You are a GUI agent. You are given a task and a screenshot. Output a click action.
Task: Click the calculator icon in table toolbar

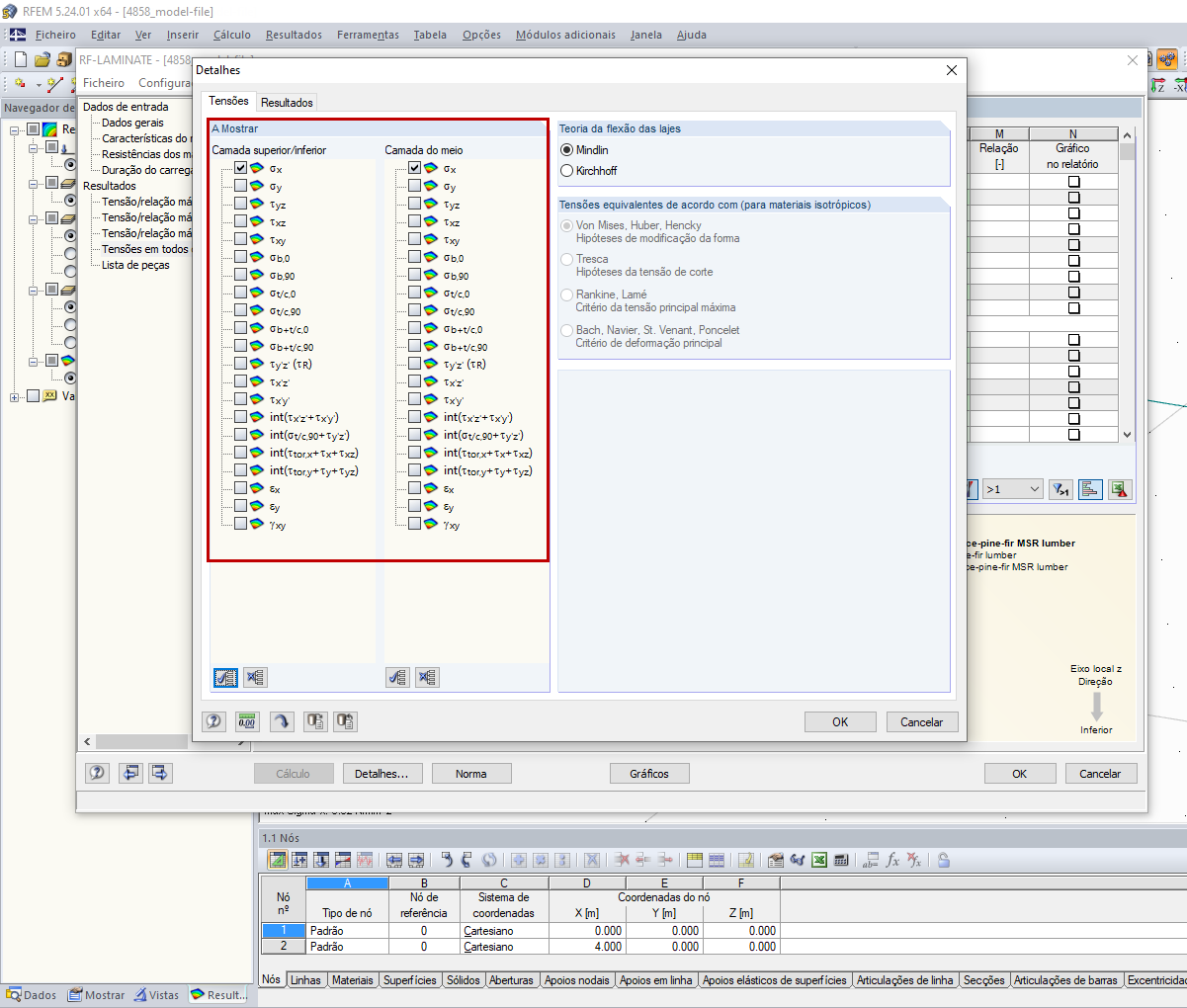(x=841, y=860)
